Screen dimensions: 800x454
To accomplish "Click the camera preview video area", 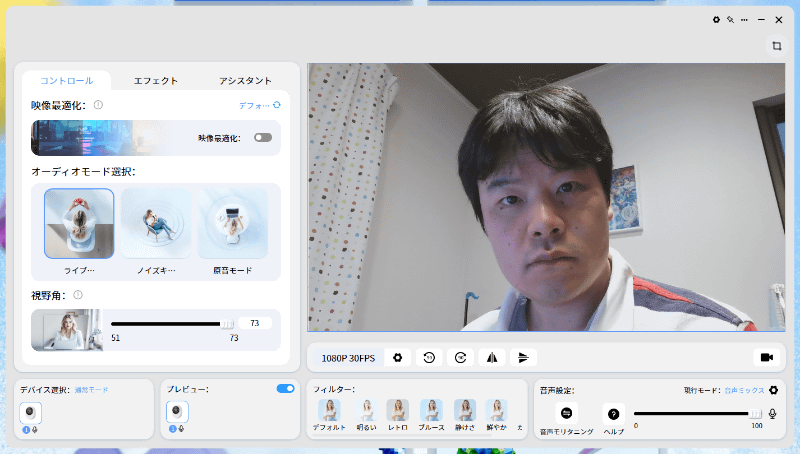I will [x=546, y=197].
